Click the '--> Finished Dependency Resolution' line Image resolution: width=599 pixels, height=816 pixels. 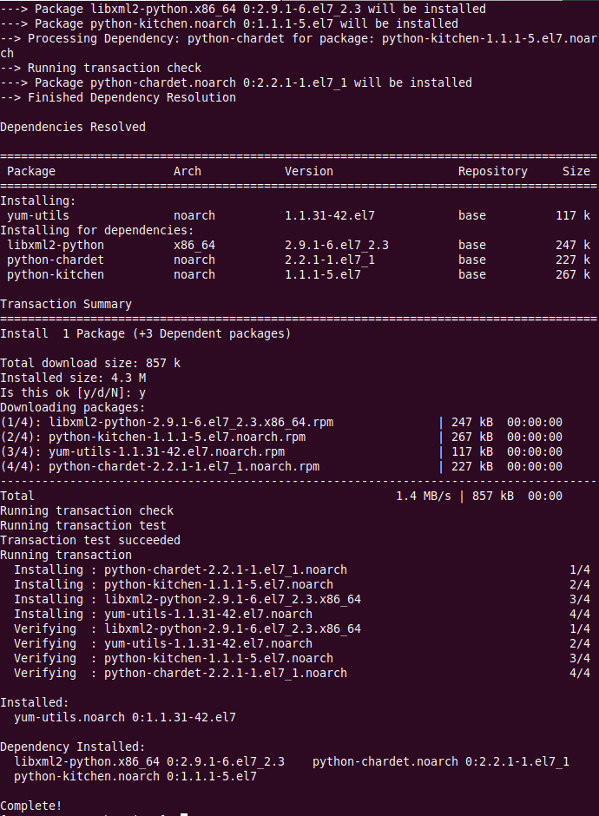pyautogui.click(x=118, y=97)
